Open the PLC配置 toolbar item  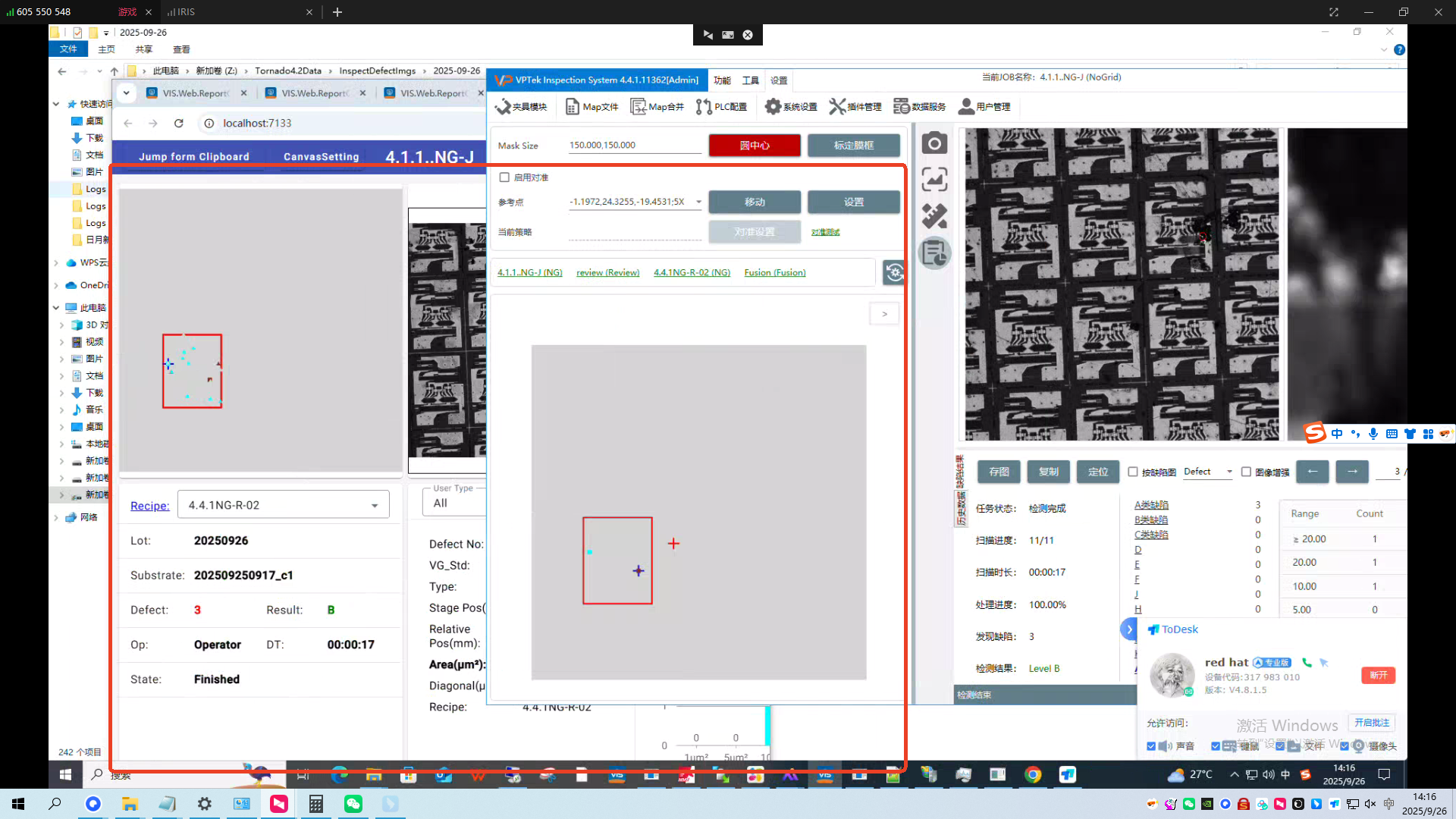[721, 107]
